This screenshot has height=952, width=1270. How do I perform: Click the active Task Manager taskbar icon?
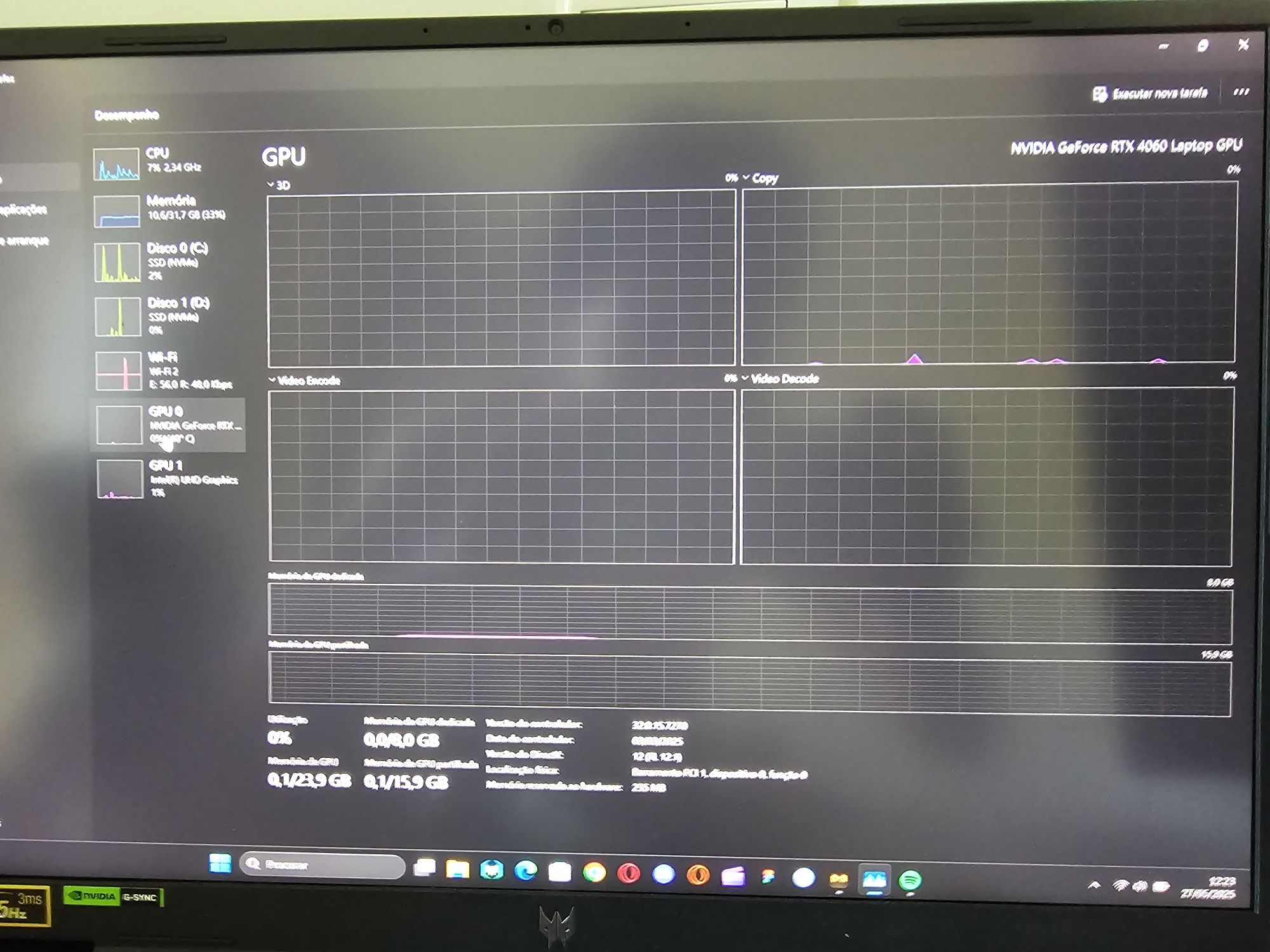pyautogui.click(x=874, y=880)
